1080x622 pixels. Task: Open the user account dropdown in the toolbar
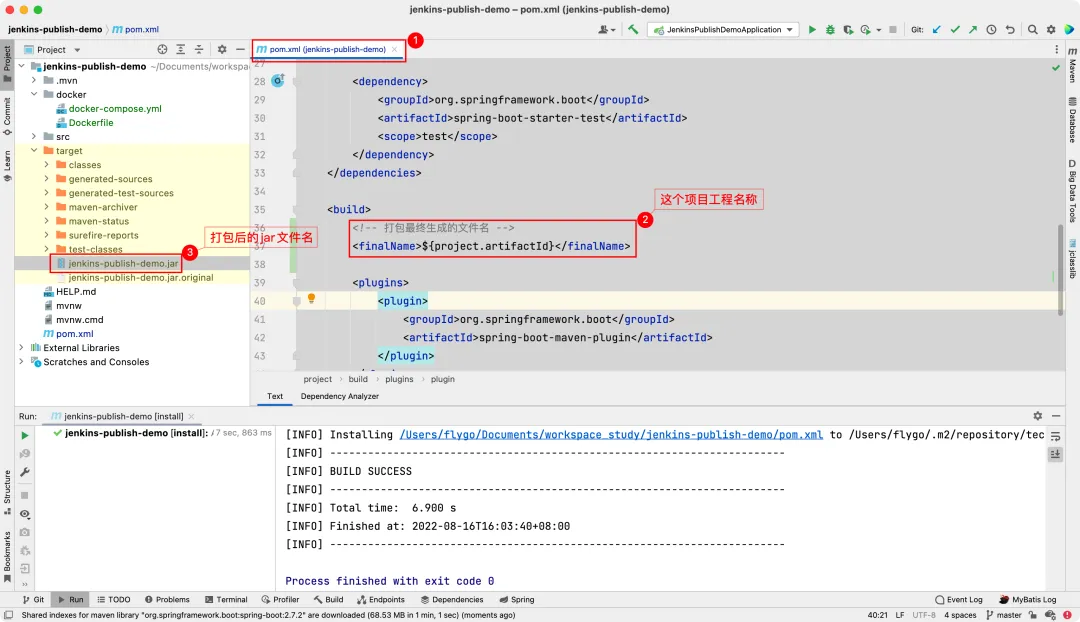(607, 30)
